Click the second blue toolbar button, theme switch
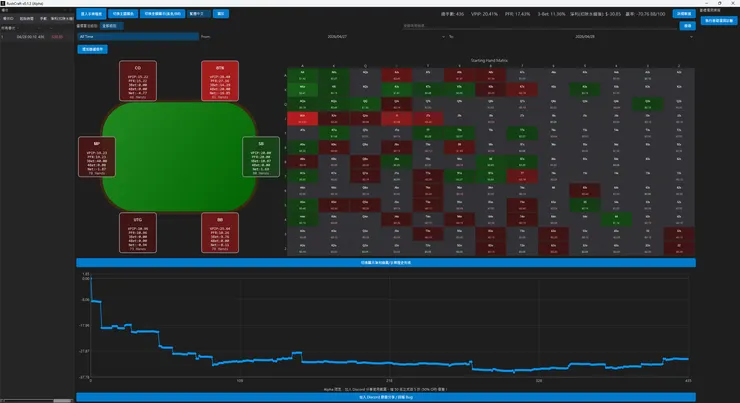740x403 pixels. (x=123, y=14)
